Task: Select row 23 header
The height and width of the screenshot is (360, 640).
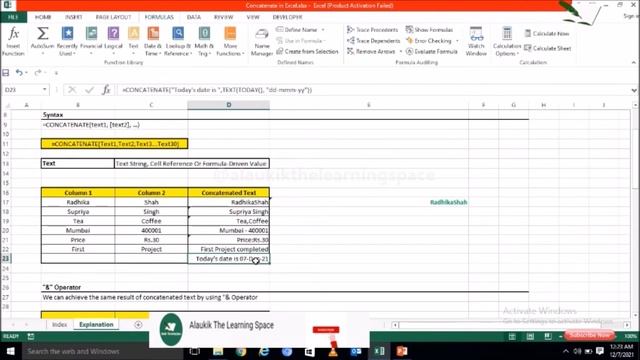Action: point(6,259)
